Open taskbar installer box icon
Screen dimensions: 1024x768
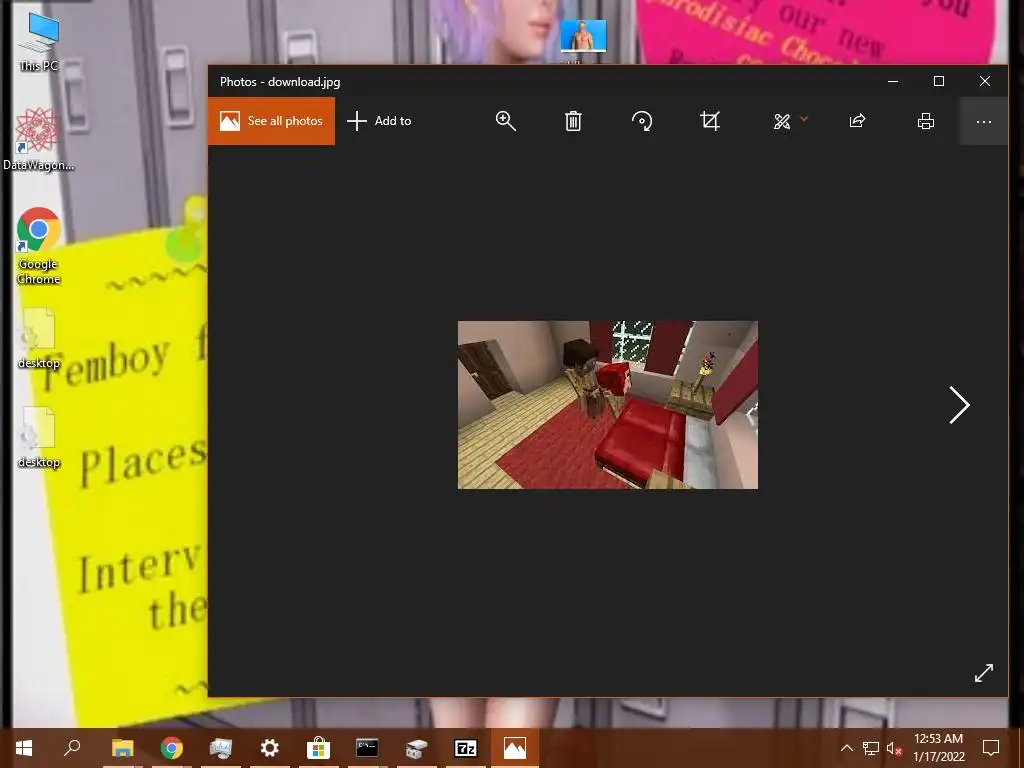(x=417, y=748)
